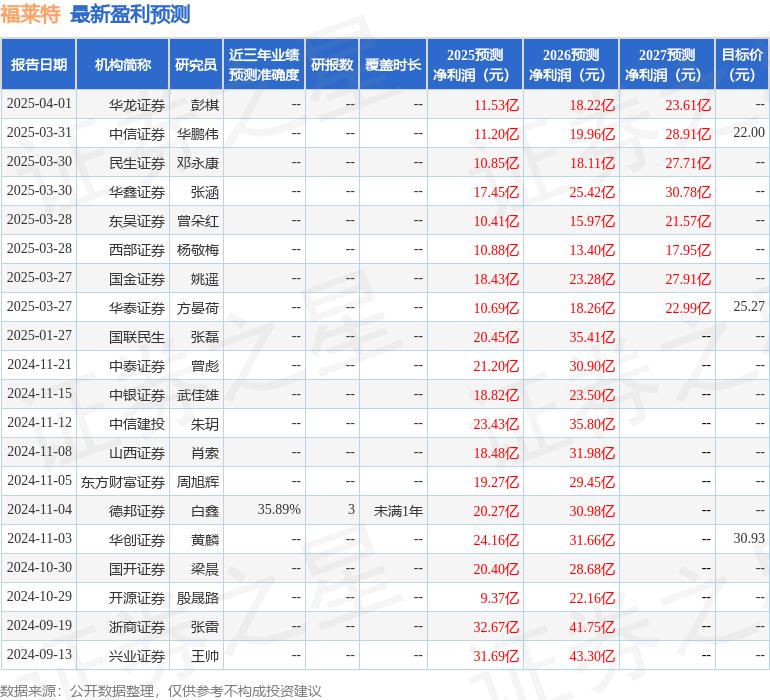Click the 2027预测净利润 column header
The width and height of the screenshot is (770, 700).
(x=667, y=64)
